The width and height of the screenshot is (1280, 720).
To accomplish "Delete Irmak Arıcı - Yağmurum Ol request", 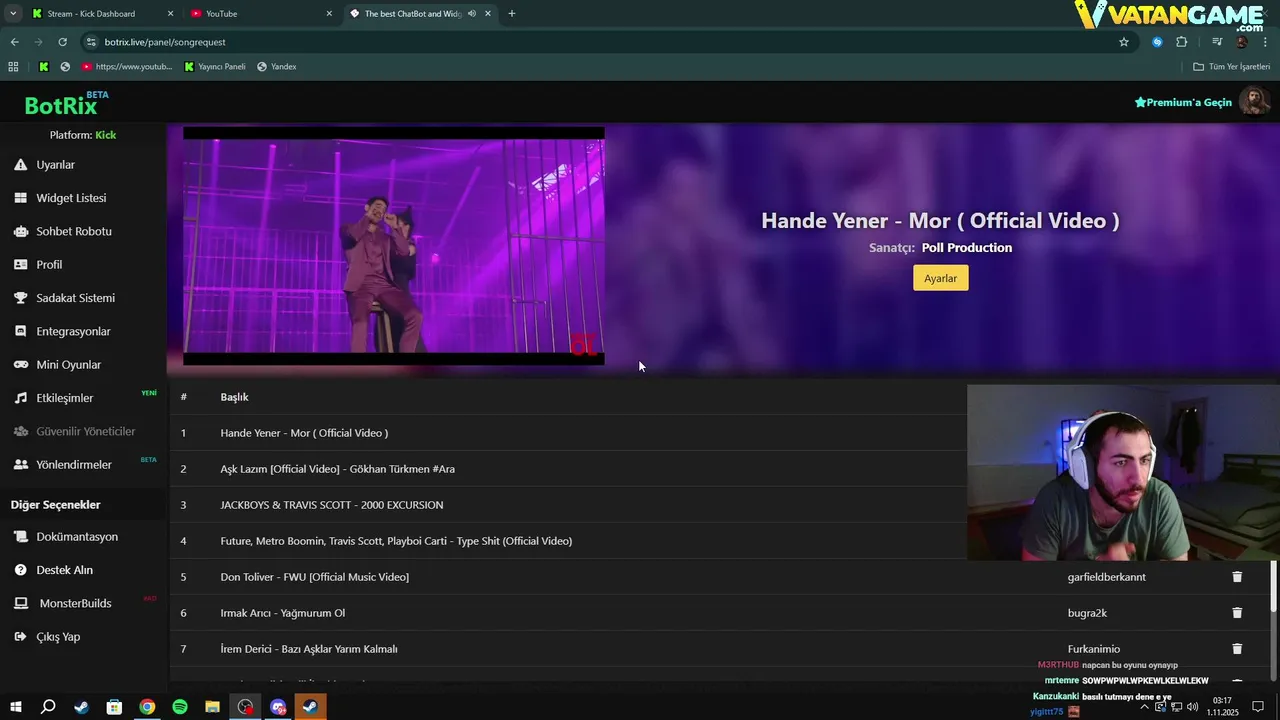I will tap(1237, 613).
